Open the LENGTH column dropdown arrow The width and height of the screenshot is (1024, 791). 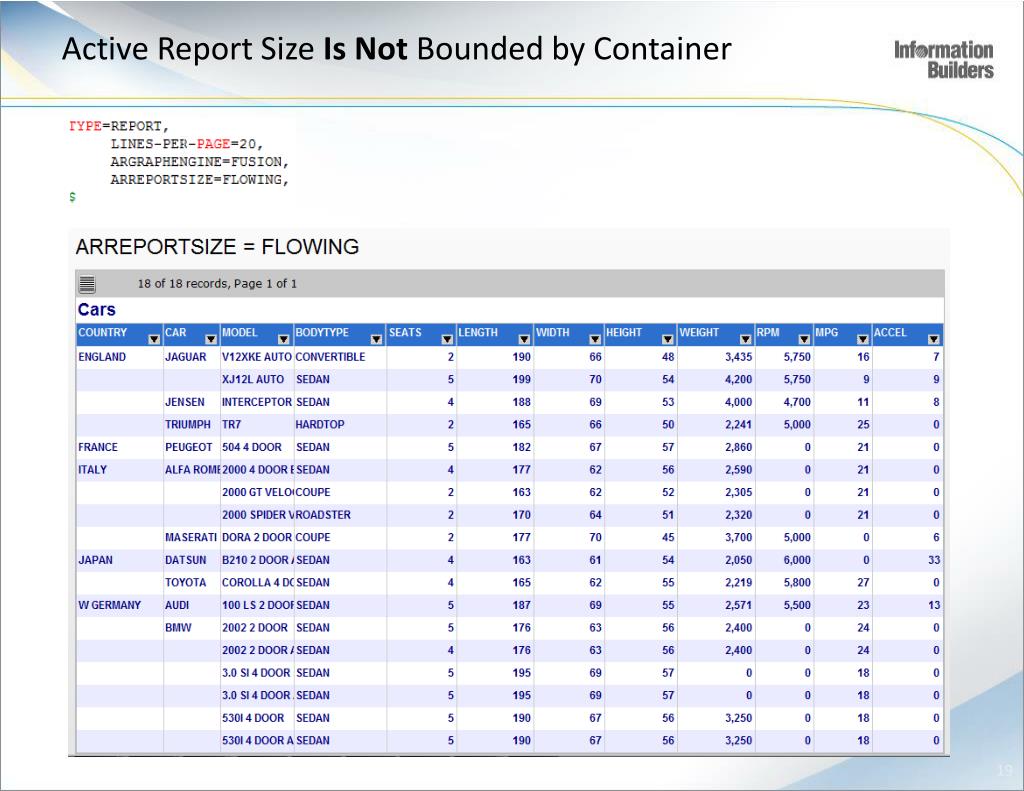(x=524, y=339)
